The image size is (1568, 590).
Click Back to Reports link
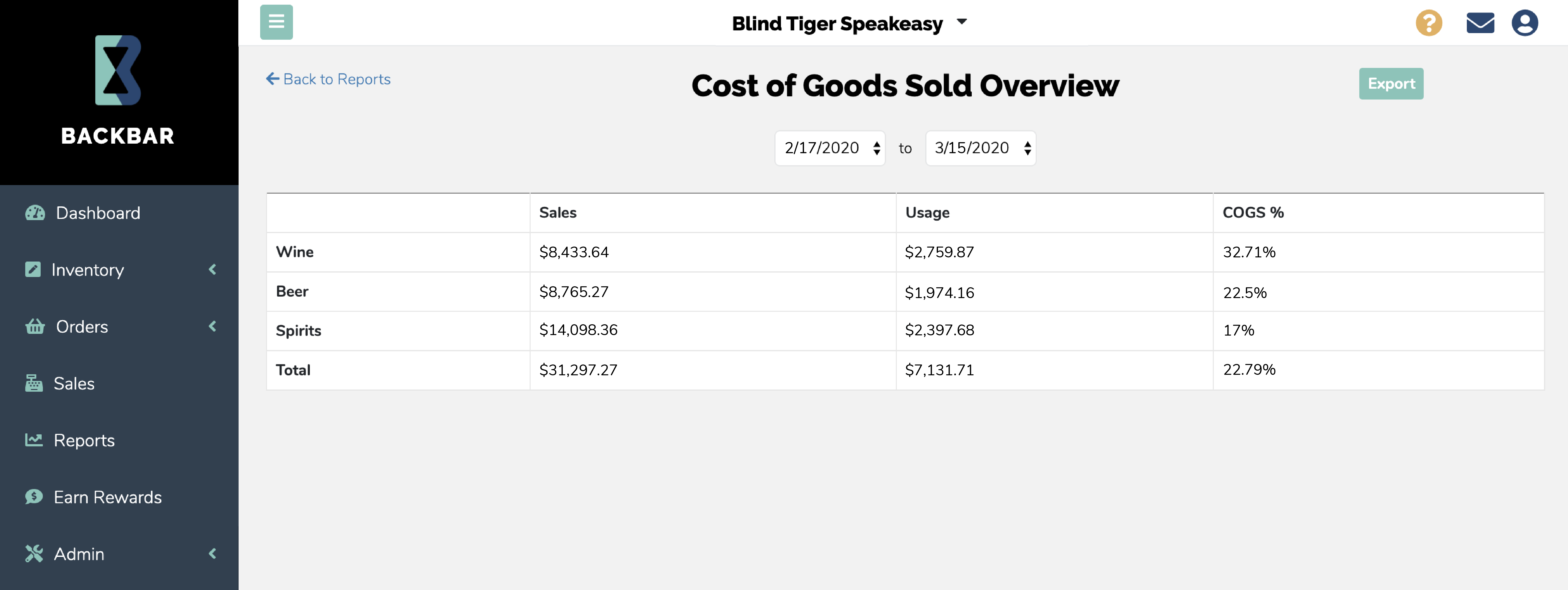(329, 79)
